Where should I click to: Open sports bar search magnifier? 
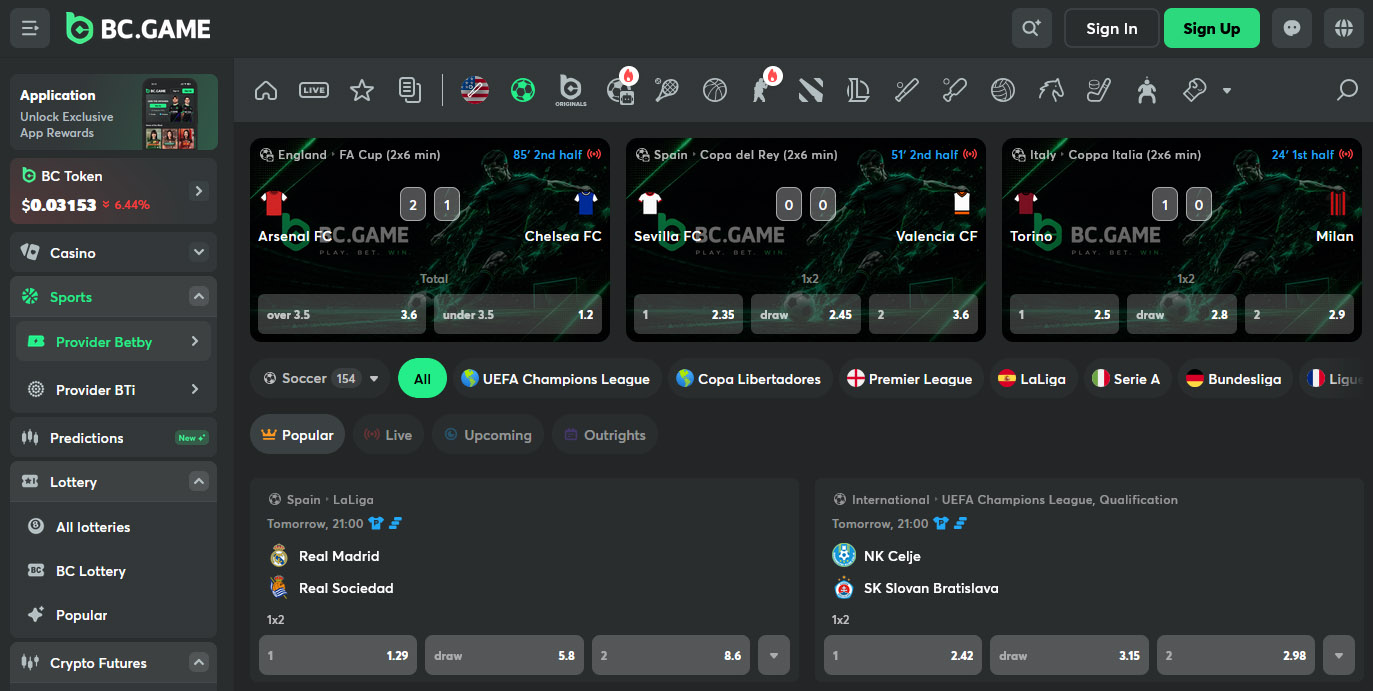tap(1347, 90)
